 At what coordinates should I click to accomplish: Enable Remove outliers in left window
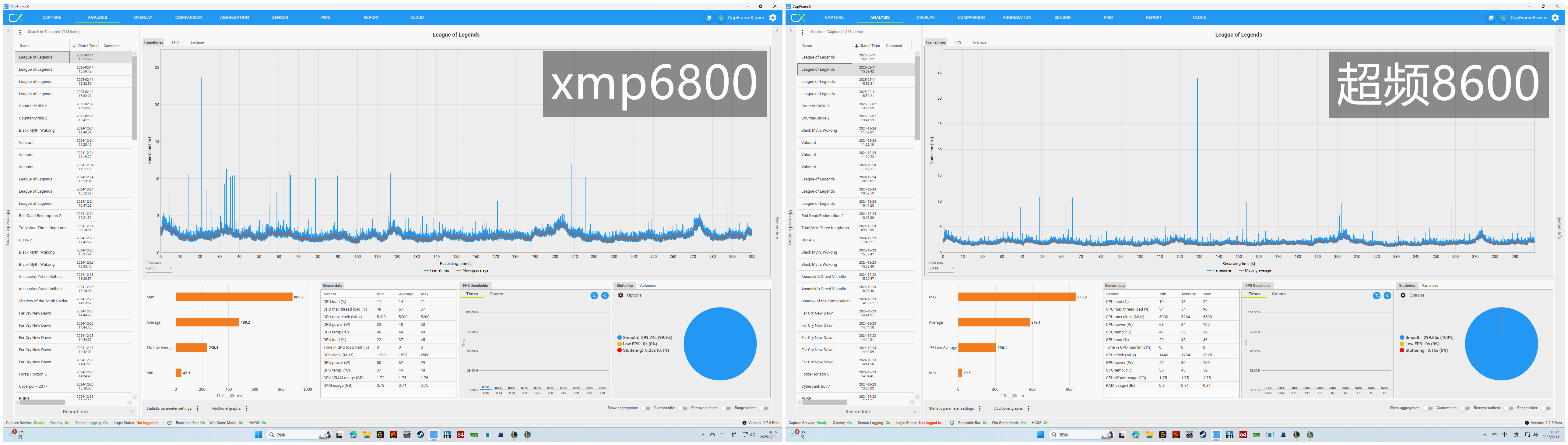726,408
